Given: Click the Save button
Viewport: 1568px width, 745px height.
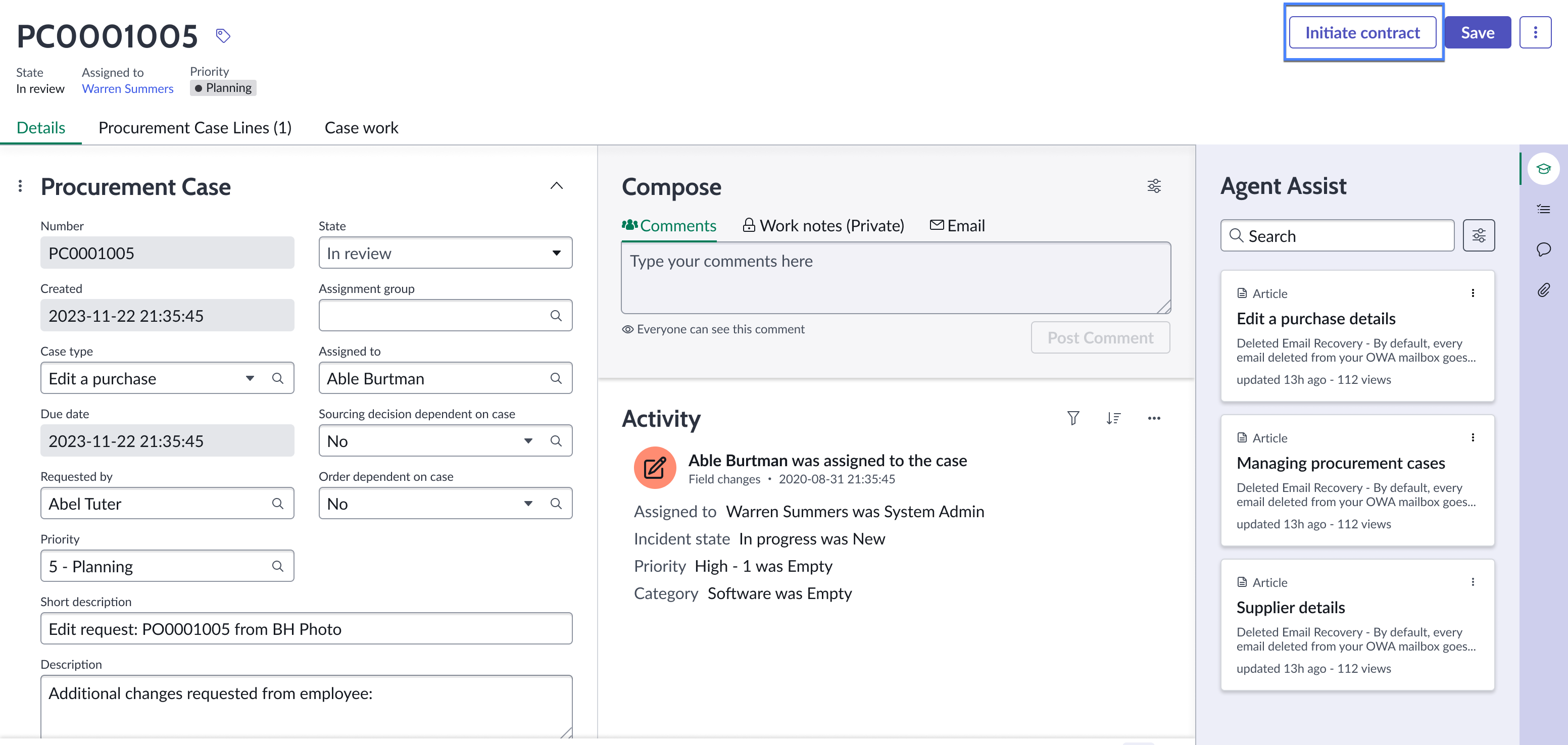Looking at the screenshot, I should tap(1477, 32).
